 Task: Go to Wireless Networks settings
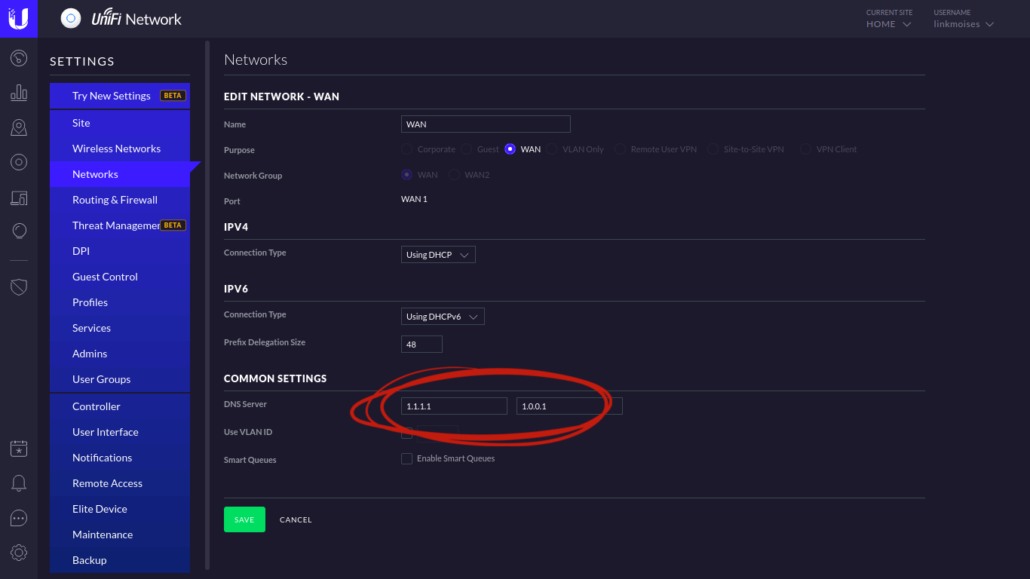116,149
